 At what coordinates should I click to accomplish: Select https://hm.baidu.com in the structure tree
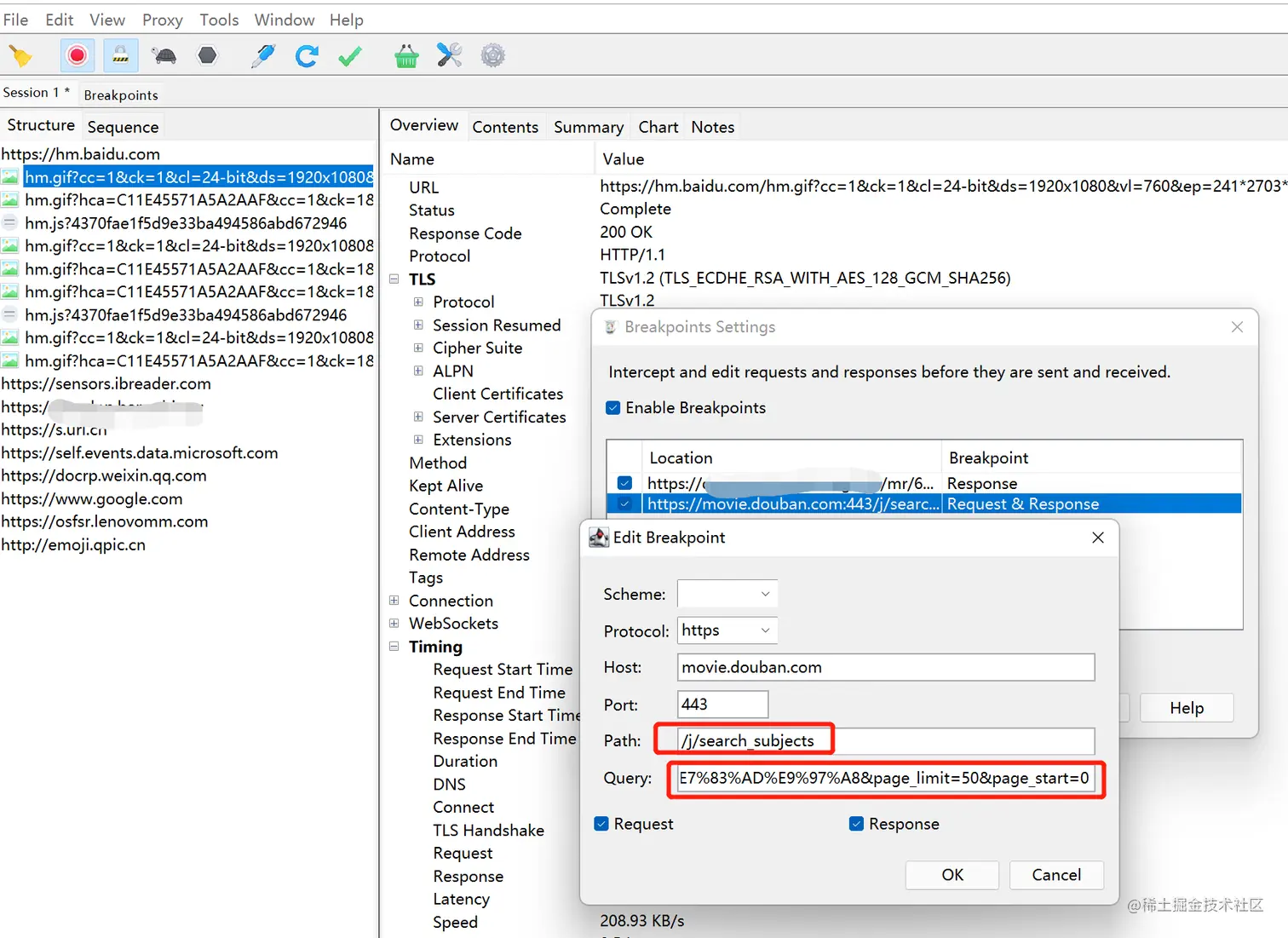81,154
